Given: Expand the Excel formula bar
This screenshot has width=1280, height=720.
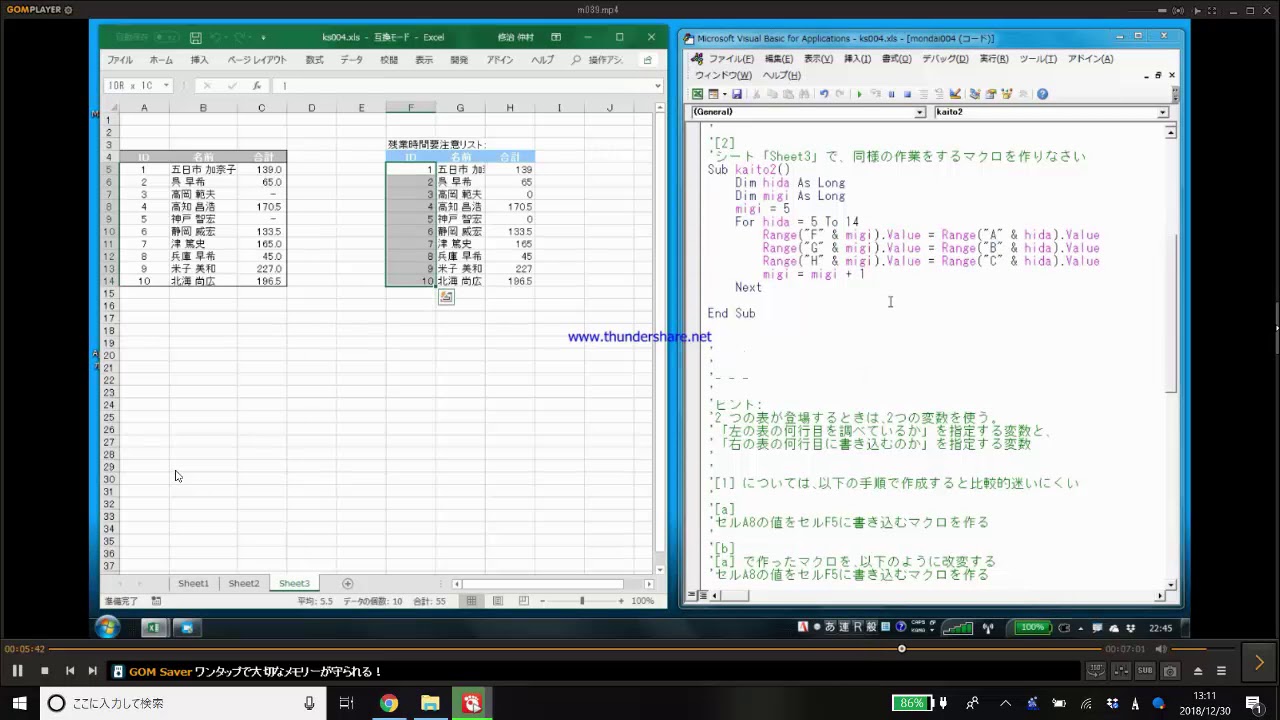Looking at the screenshot, I should pyautogui.click(x=657, y=86).
